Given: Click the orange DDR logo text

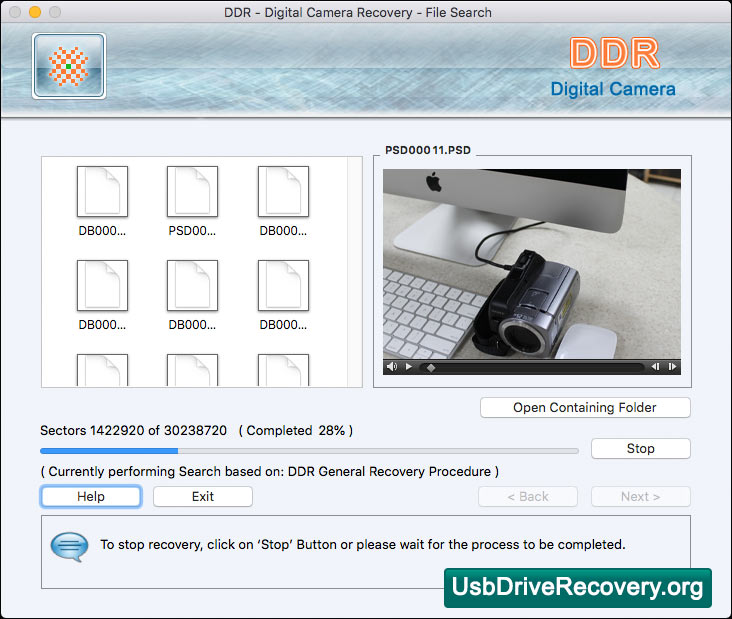Looking at the screenshot, I should pos(615,53).
